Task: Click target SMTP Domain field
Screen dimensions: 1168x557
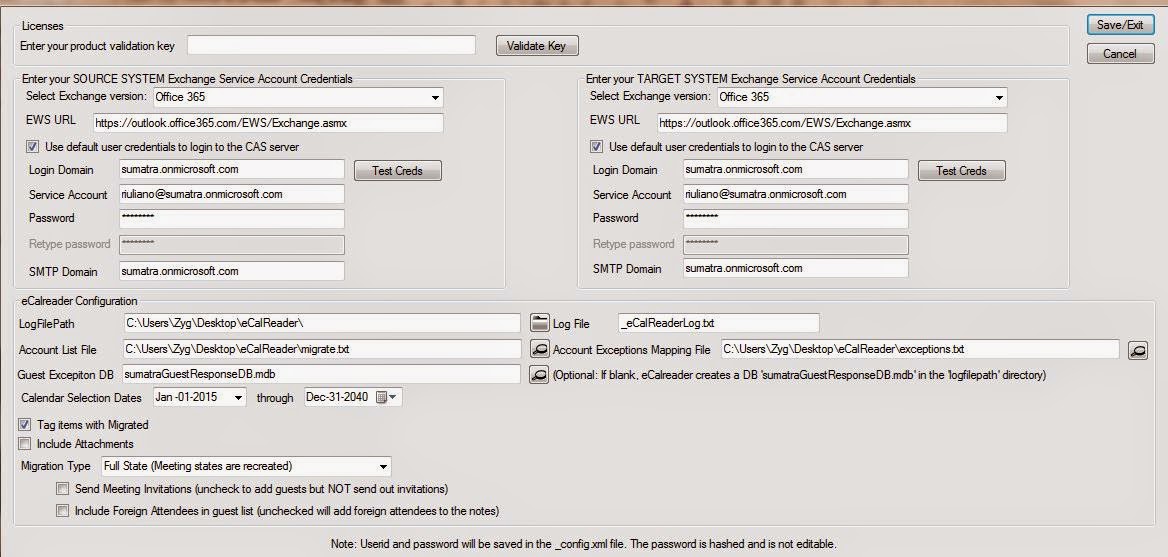Action: coord(796,268)
